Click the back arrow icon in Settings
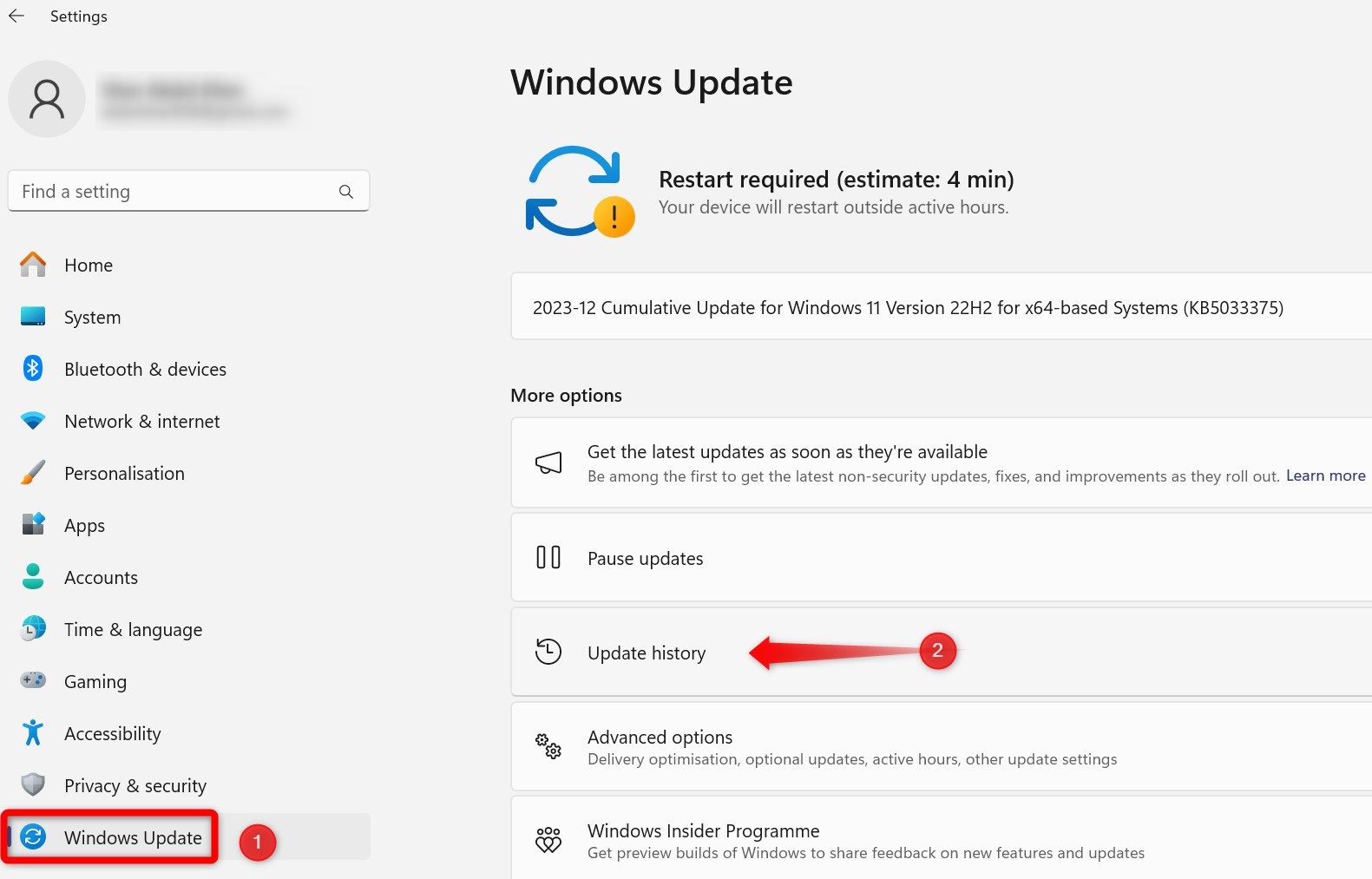Viewport: 1372px width, 879px height. click(16, 16)
